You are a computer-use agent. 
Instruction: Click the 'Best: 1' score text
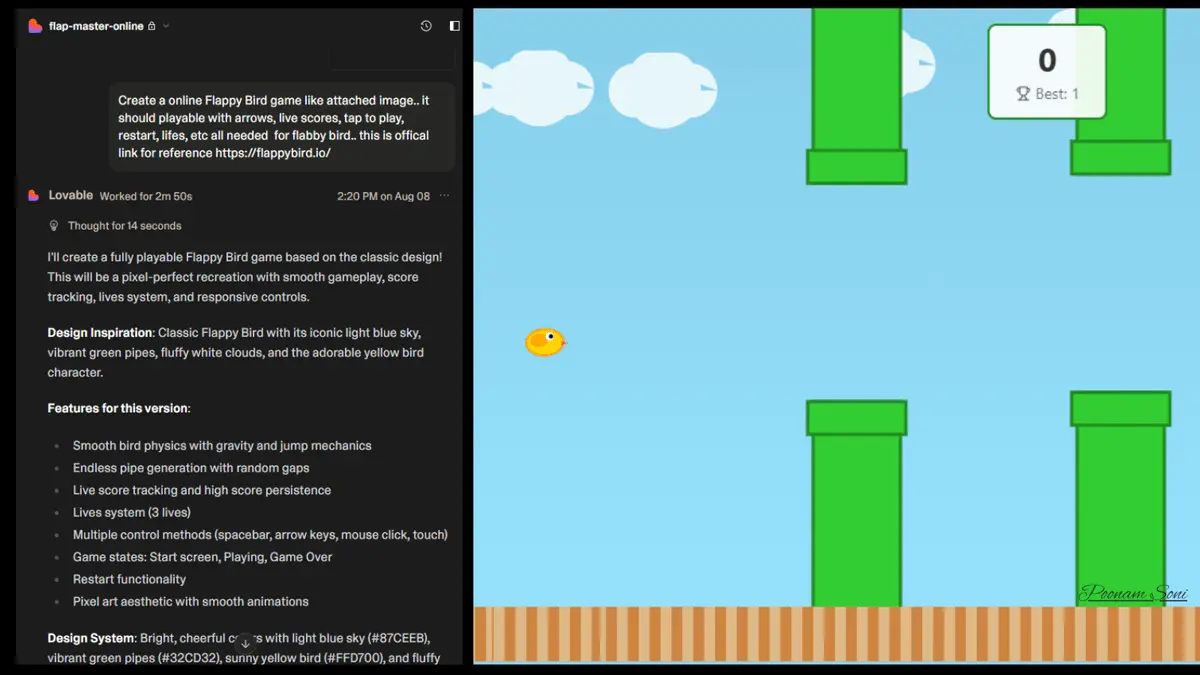point(1057,94)
